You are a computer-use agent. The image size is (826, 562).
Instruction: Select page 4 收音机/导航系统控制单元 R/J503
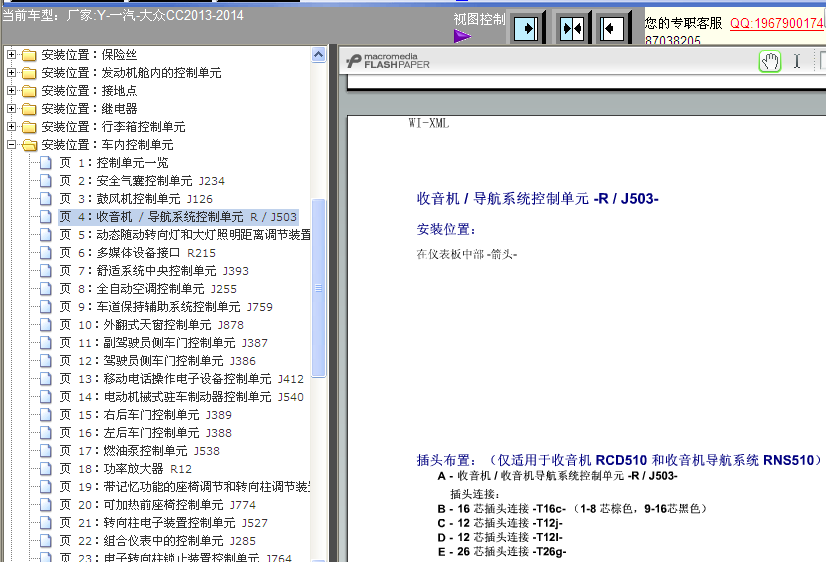click(x=178, y=216)
